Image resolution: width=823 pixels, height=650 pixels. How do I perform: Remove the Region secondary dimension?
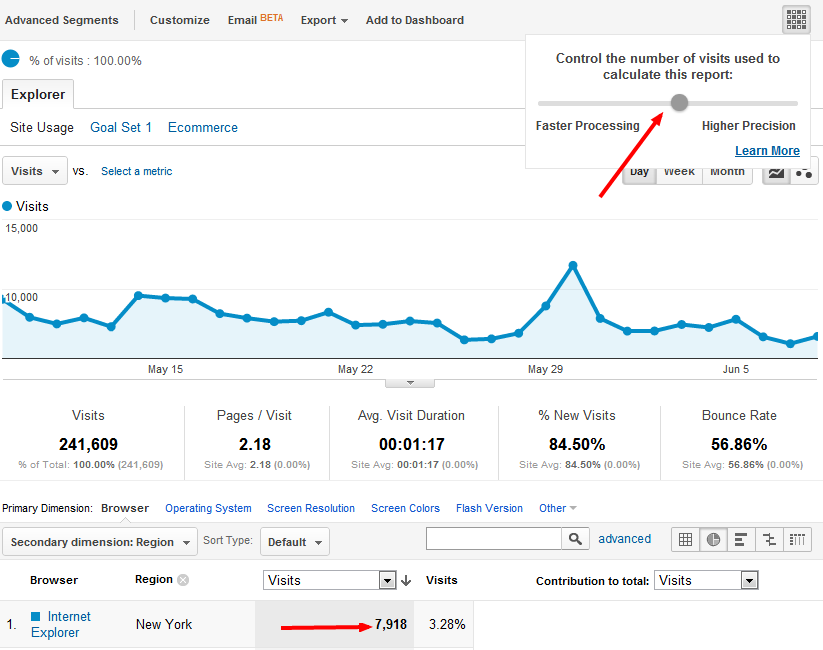[183, 580]
